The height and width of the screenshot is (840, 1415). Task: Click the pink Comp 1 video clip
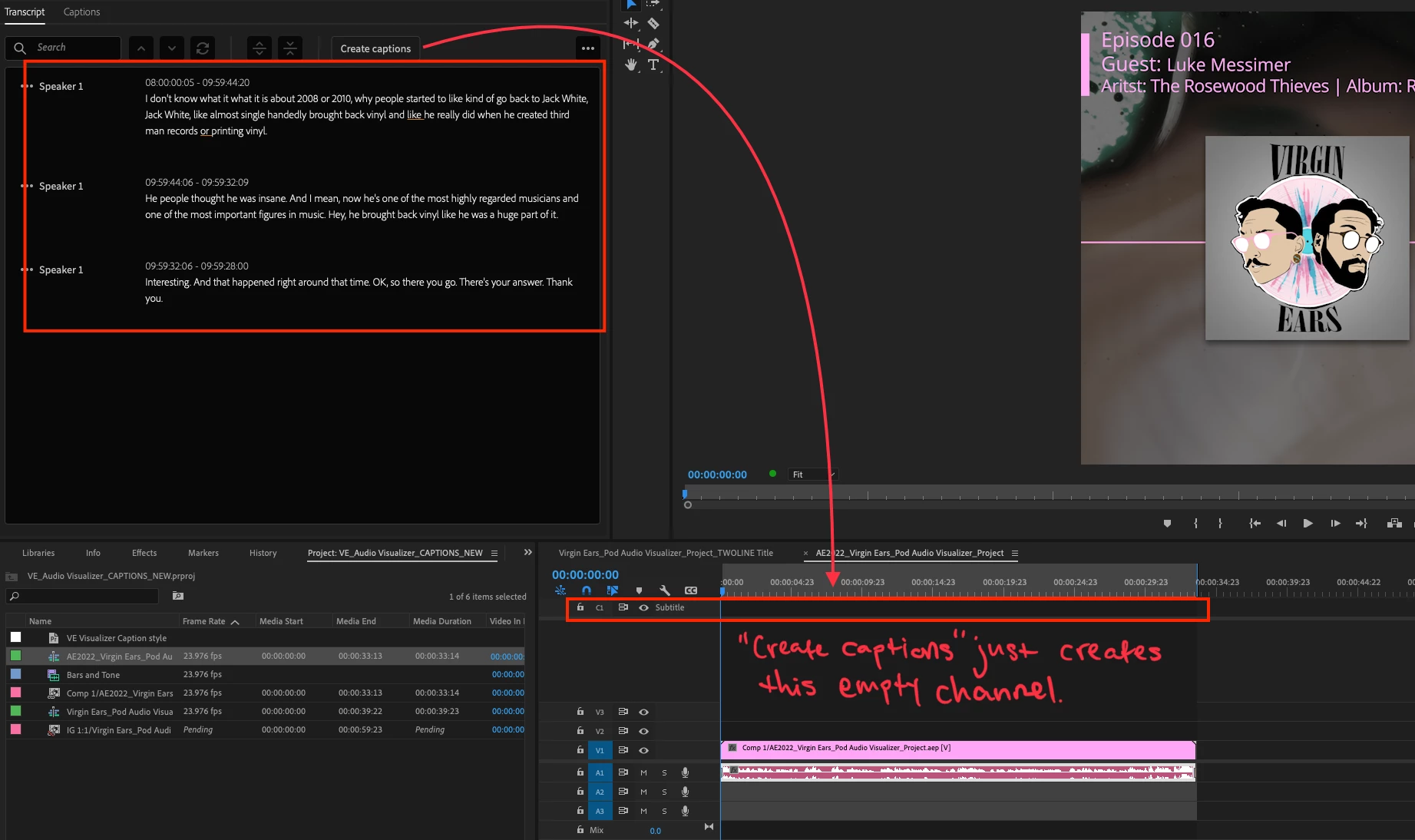[x=957, y=749]
